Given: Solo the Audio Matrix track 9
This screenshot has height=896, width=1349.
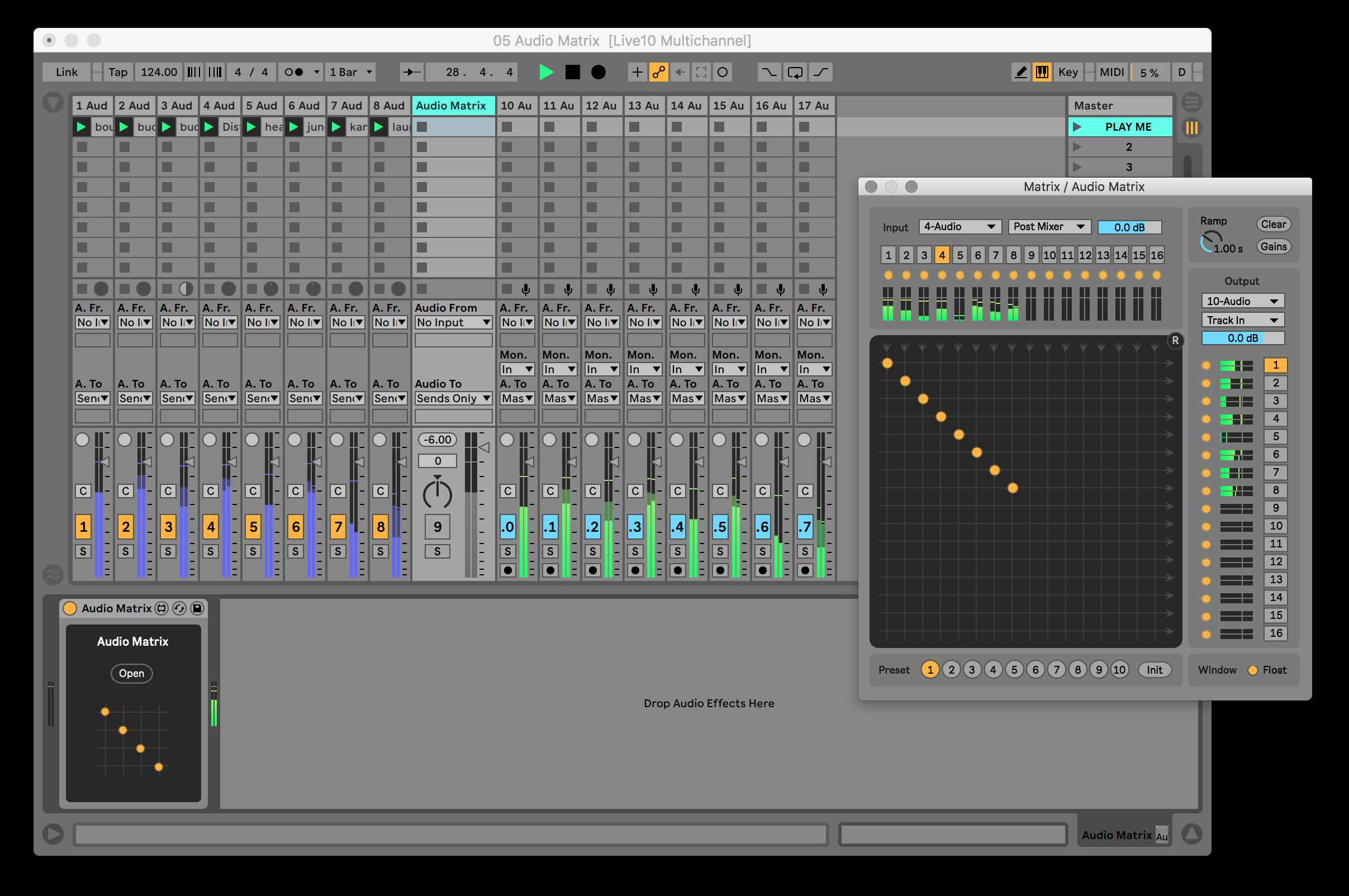Looking at the screenshot, I should 438,551.
